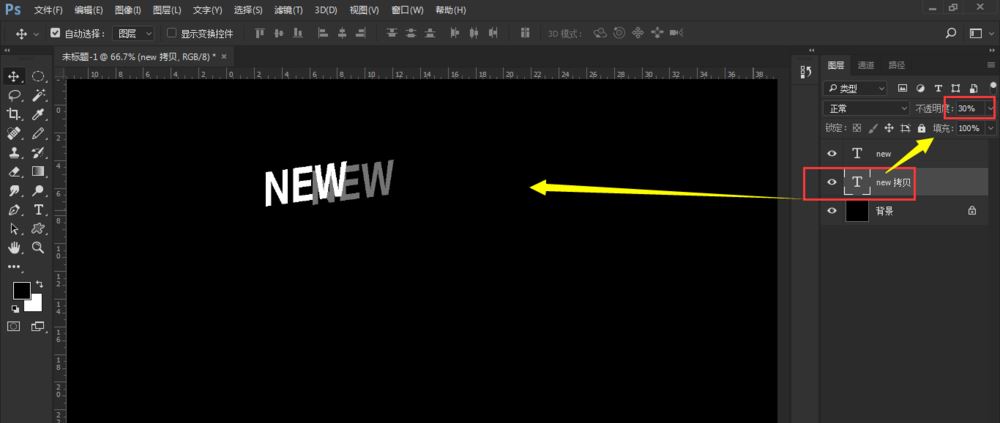This screenshot has width=1000, height=423.
Task: Click the foreground color swatch
Action: (x=21, y=290)
